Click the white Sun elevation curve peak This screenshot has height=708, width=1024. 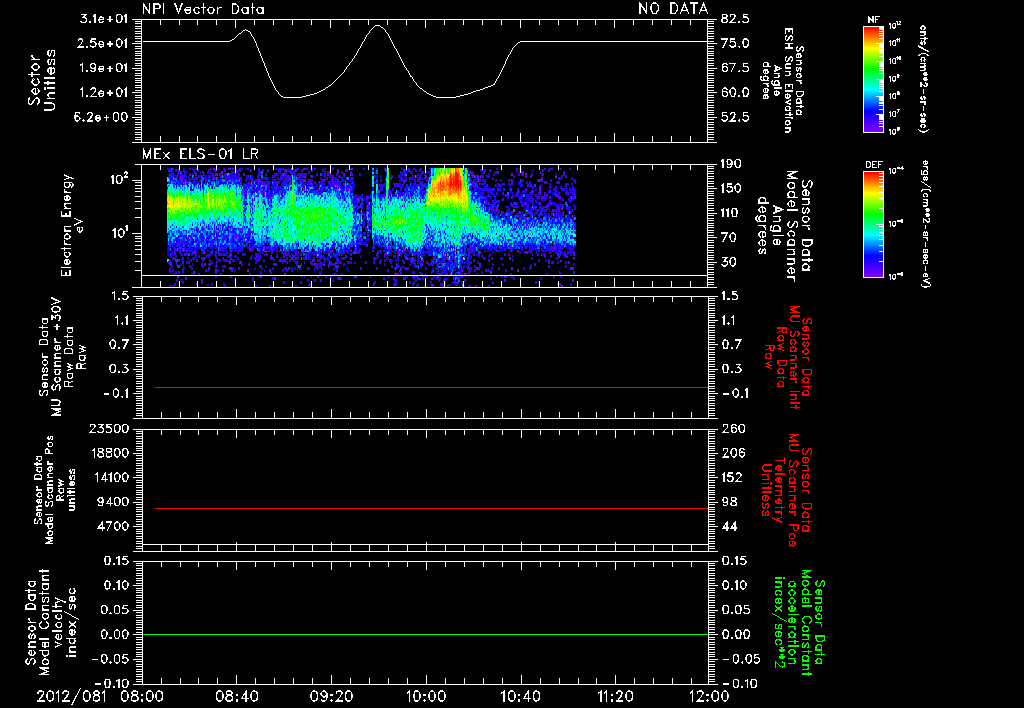tap(377, 26)
